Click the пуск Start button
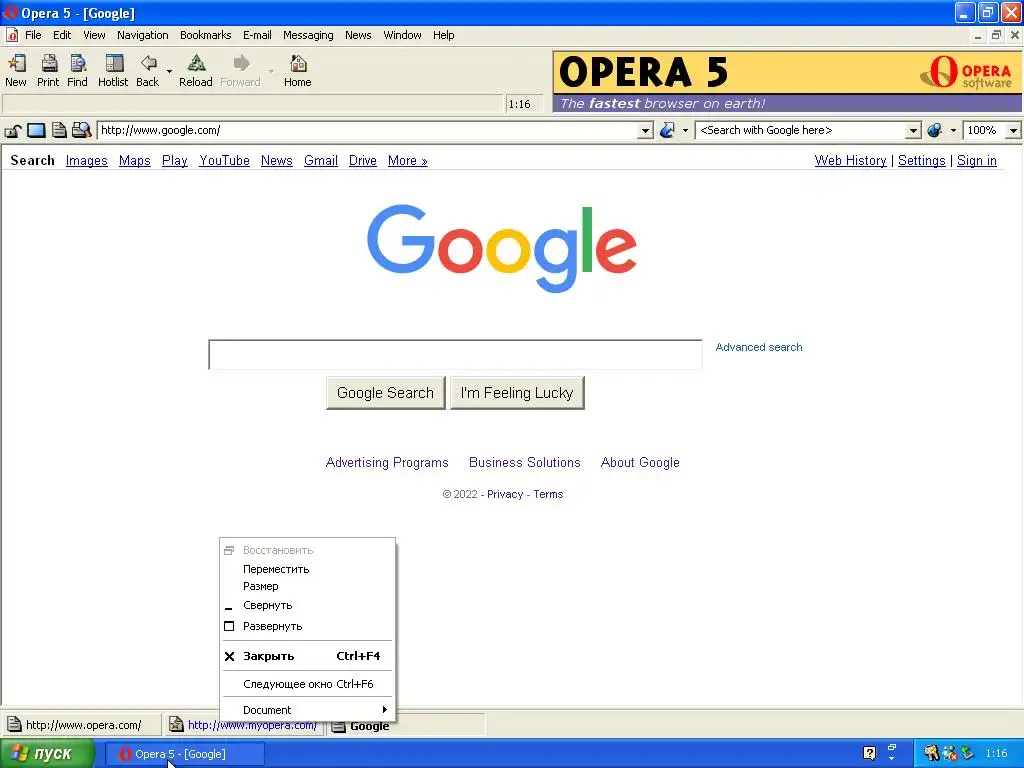 tap(48, 754)
